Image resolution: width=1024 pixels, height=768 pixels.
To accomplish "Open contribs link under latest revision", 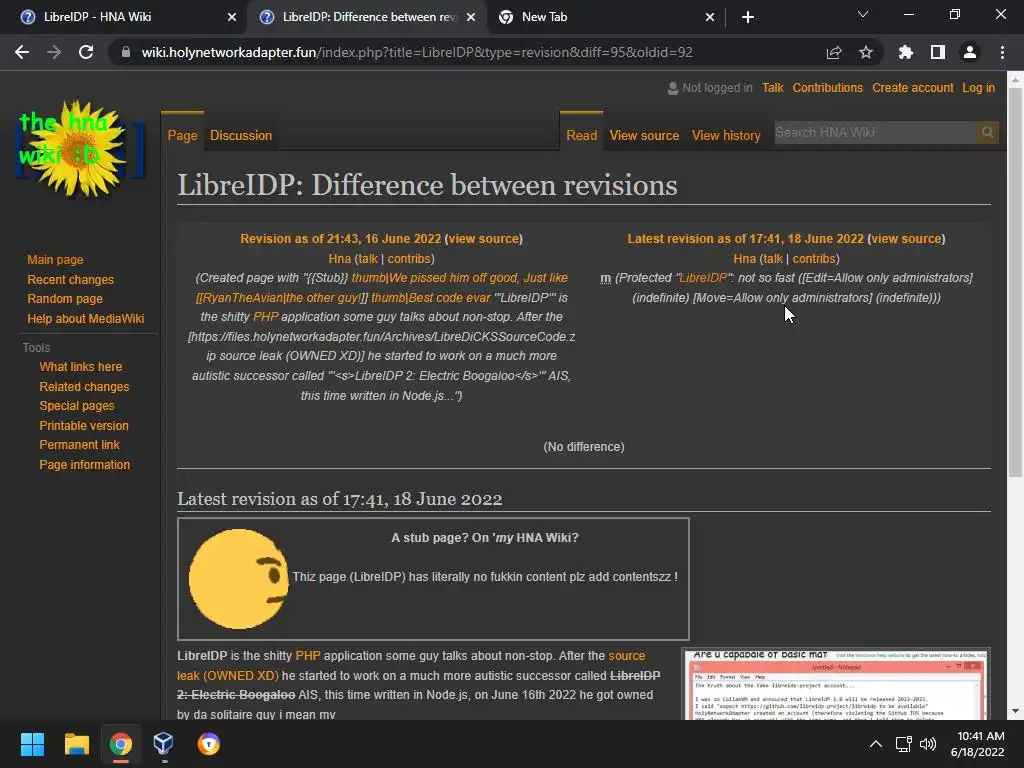I will [x=814, y=259].
